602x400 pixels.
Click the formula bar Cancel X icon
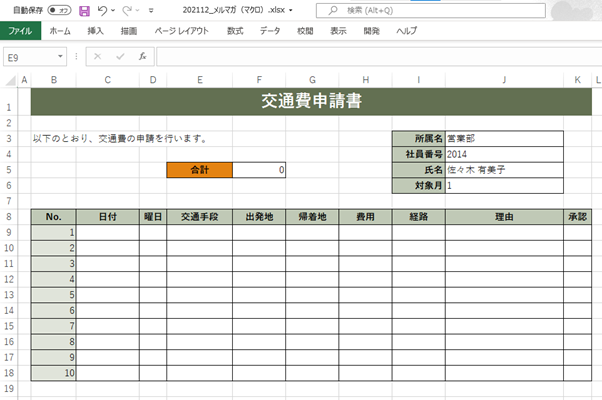(x=97, y=57)
